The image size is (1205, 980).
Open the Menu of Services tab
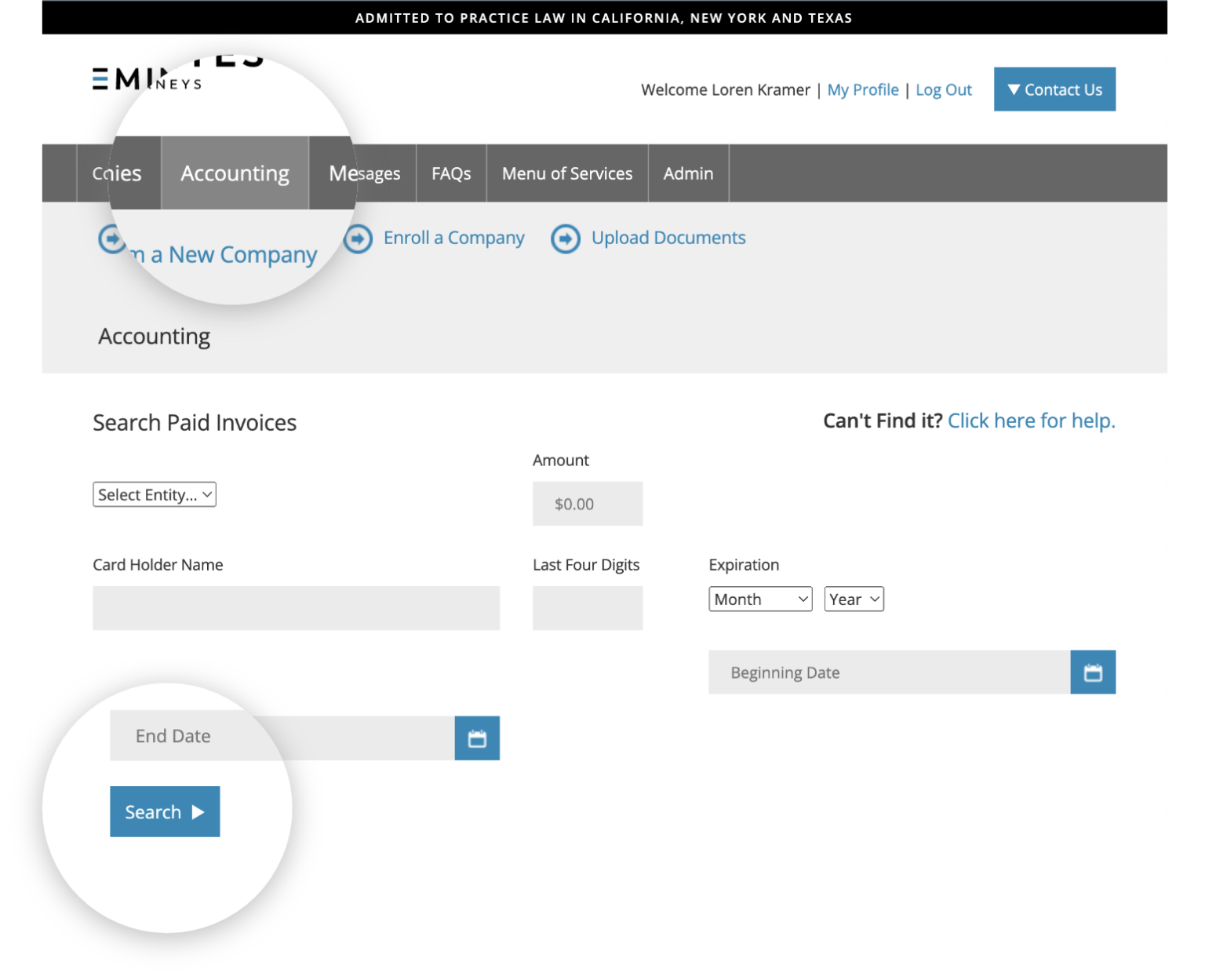pos(566,173)
